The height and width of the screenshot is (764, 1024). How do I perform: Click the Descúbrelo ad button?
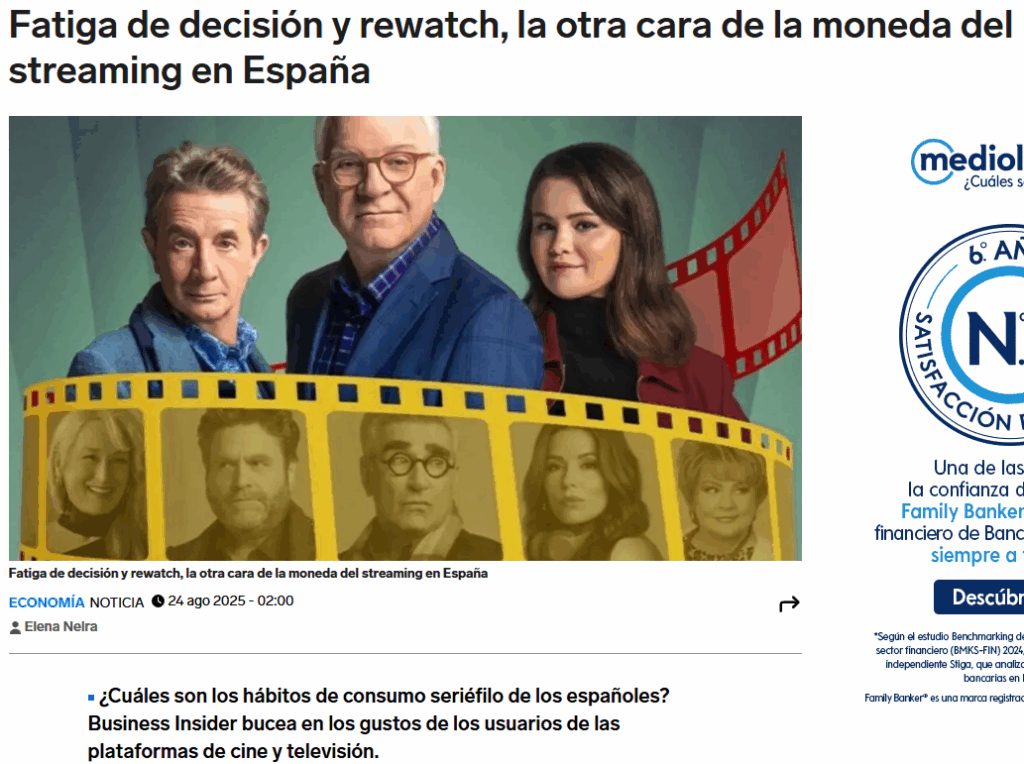click(978, 597)
